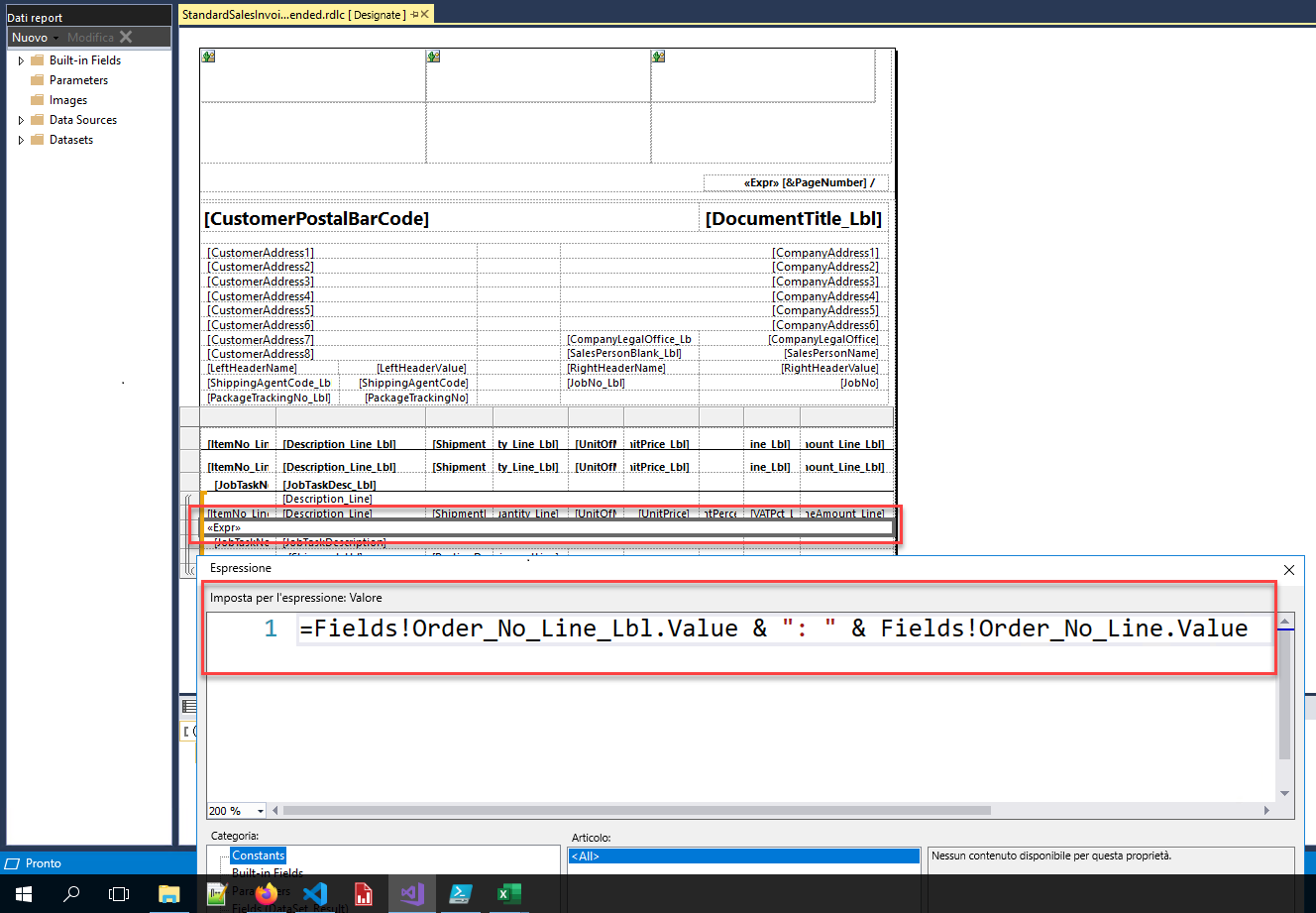The height and width of the screenshot is (913, 1316).
Task: Click inside the expression code line
Action: point(694,628)
